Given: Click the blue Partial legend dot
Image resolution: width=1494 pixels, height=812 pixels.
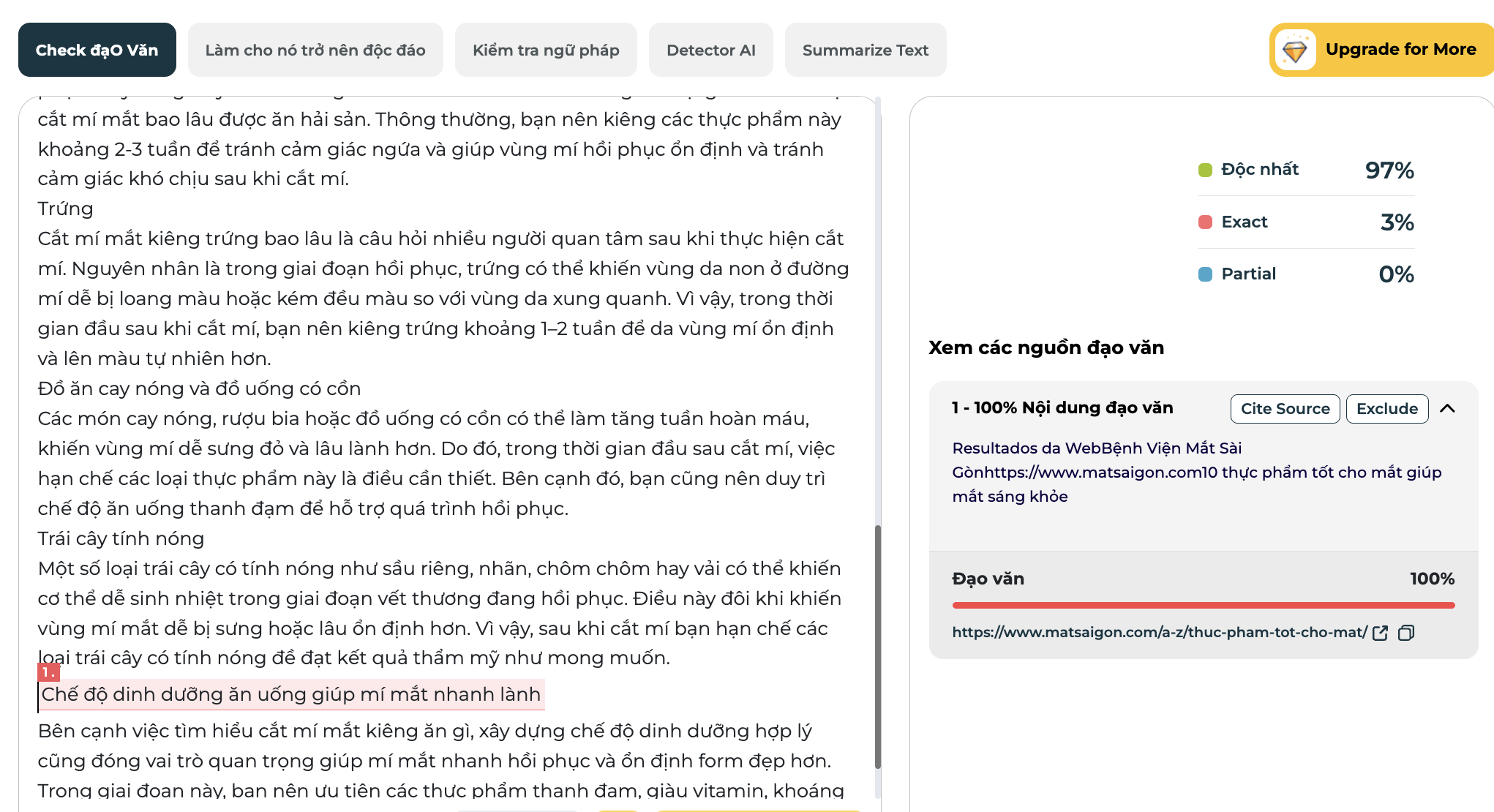Looking at the screenshot, I should [x=1205, y=274].
